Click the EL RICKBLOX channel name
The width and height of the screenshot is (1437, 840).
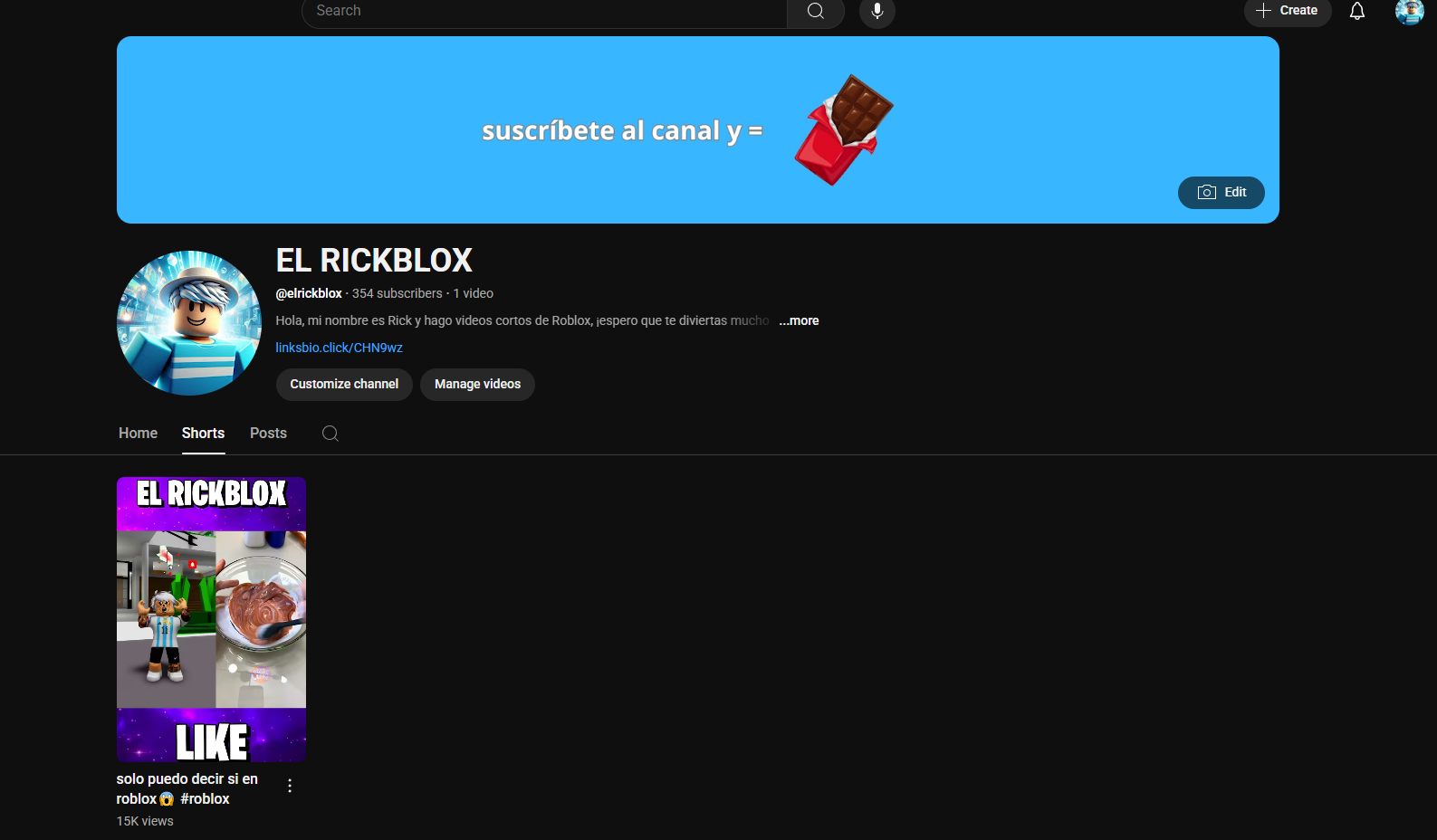click(374, 261)
